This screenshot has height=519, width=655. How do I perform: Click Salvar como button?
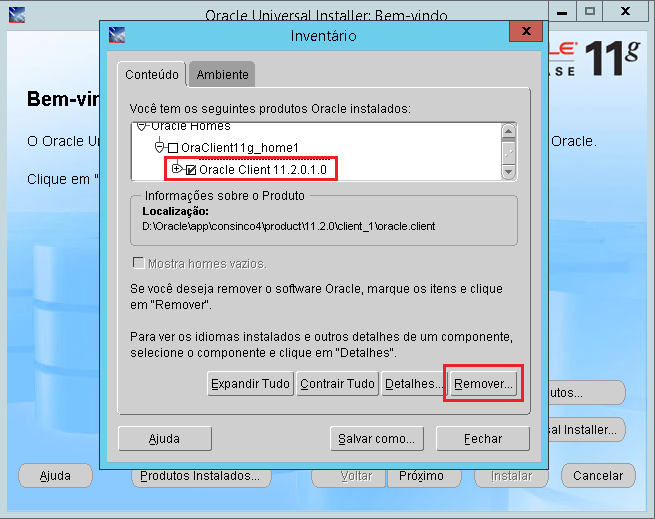coord(377,438)
